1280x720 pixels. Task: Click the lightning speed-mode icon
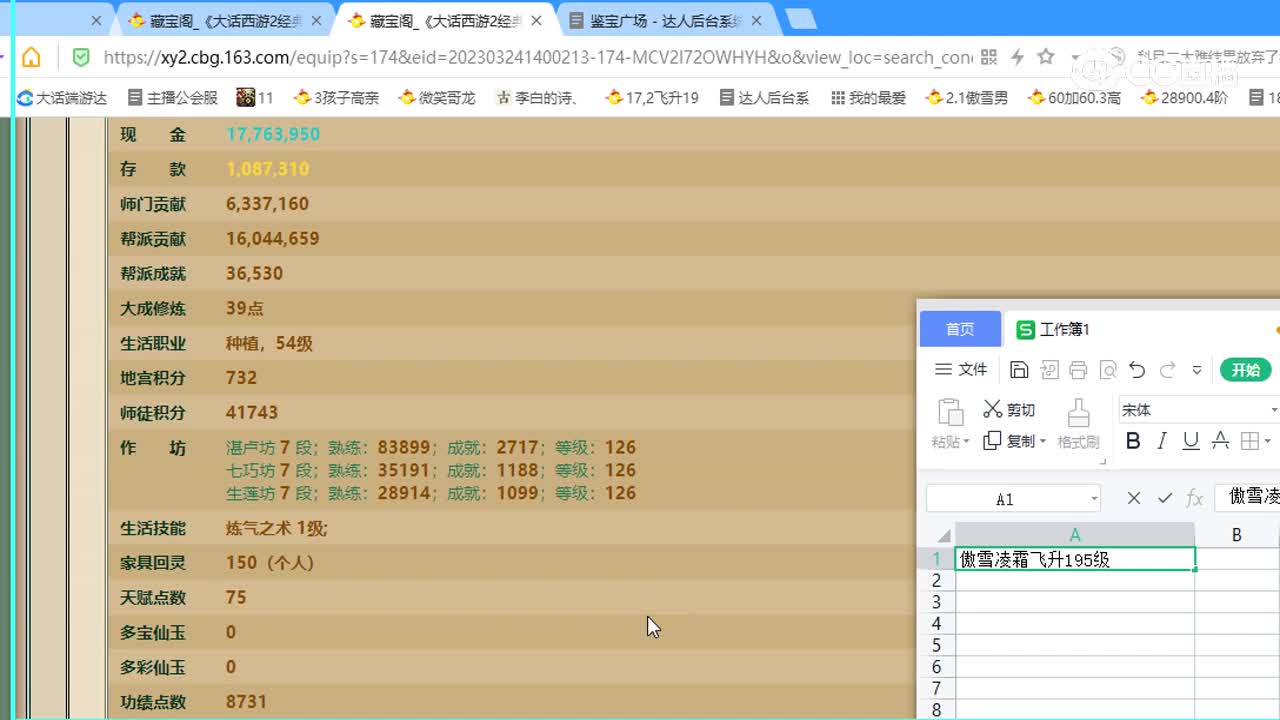pyautogui.click(x=1018, y=57)
